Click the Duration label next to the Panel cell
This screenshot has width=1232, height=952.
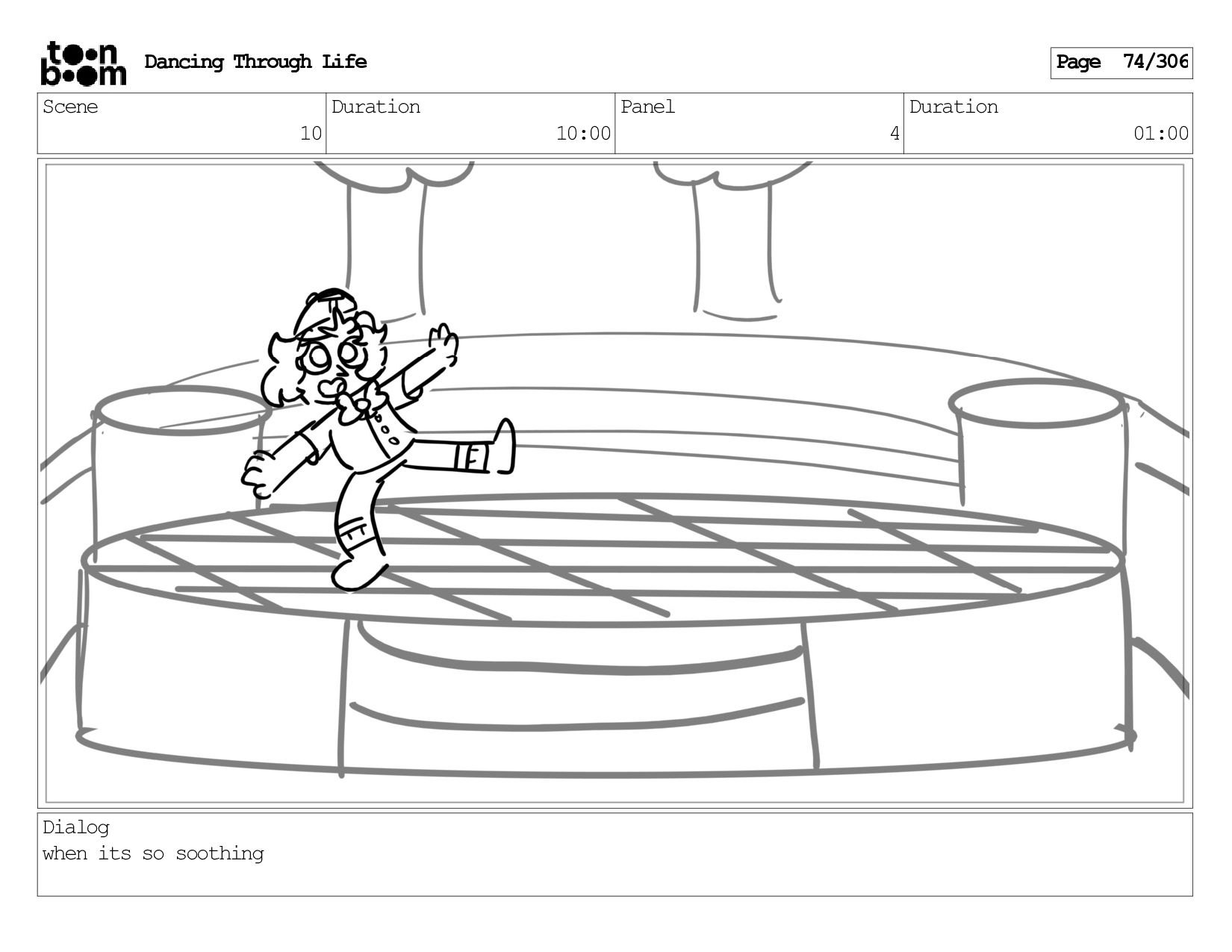(x=953, y=107)
